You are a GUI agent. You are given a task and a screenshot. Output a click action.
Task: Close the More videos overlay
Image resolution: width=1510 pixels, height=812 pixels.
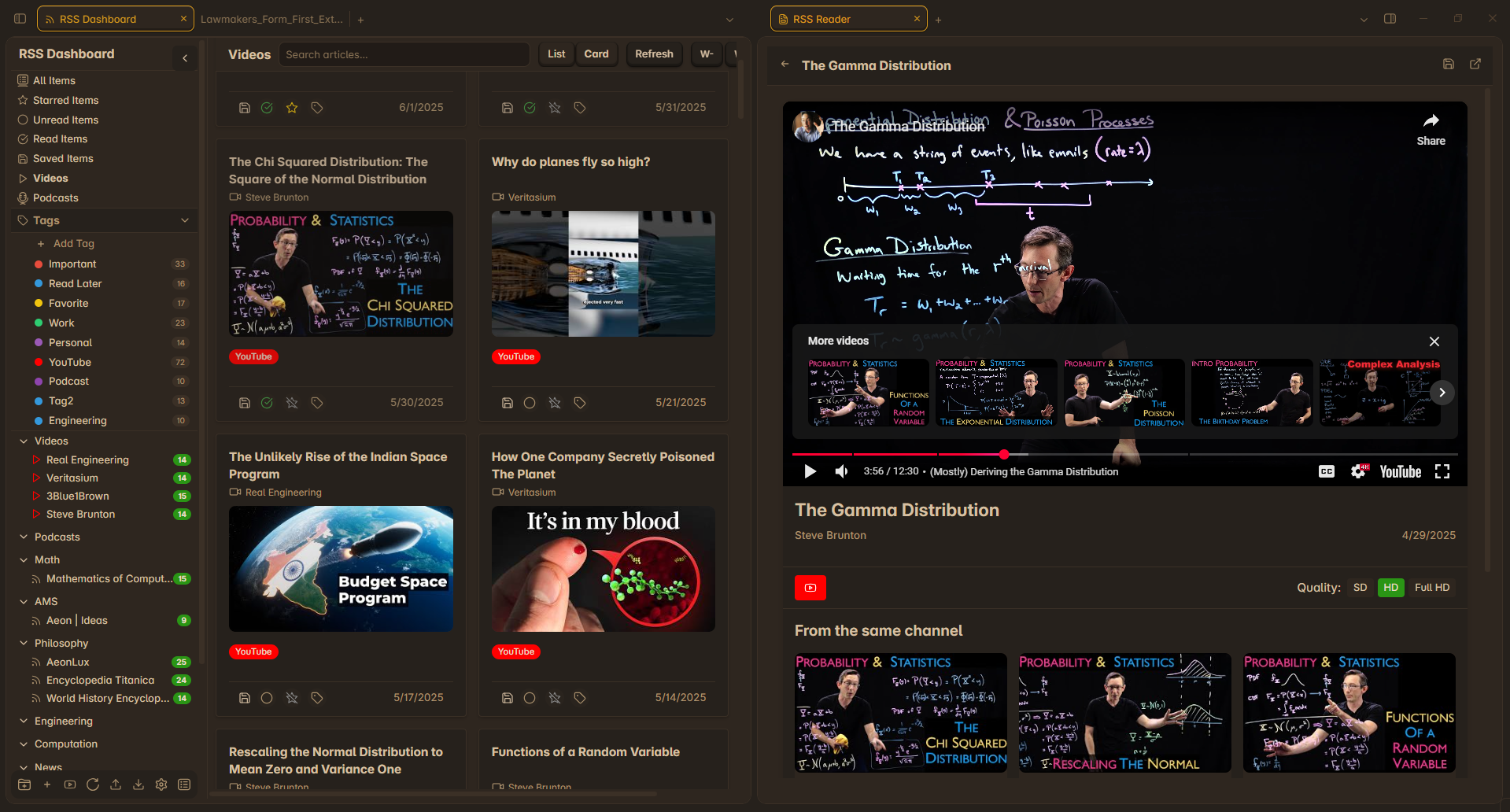click(1434, 341)
